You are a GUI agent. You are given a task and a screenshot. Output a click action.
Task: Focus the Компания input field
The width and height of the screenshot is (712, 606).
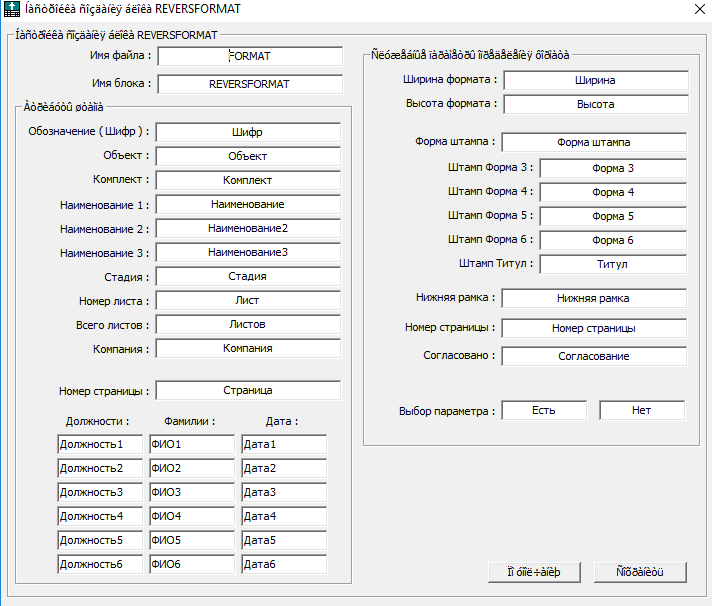click(x=248, y=349)
